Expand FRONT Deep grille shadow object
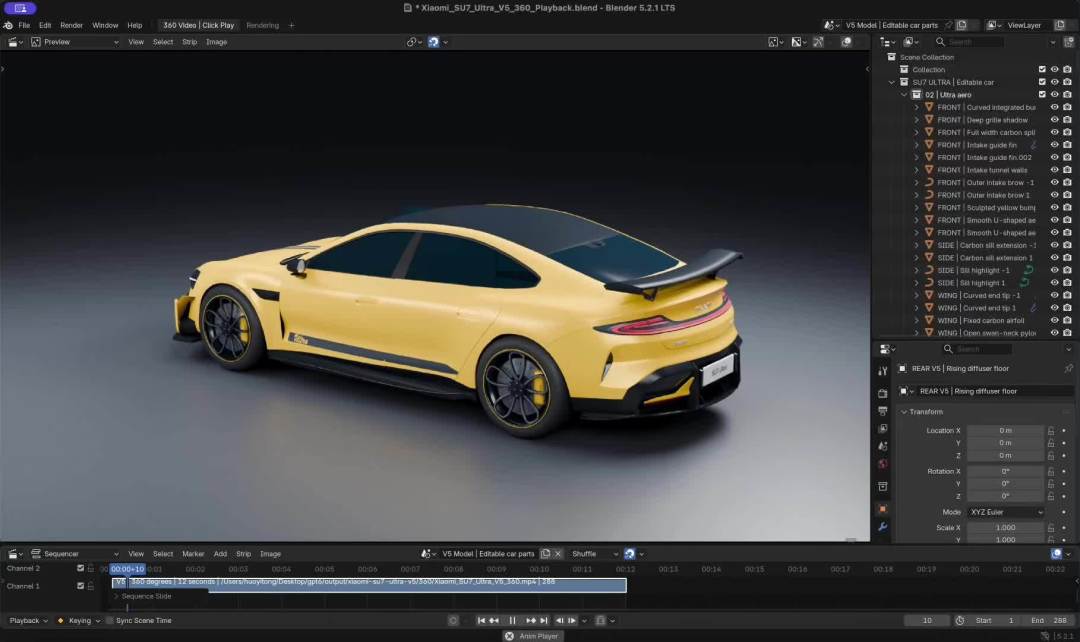This screenshot has height=642, width=1080. coord(917,120)
